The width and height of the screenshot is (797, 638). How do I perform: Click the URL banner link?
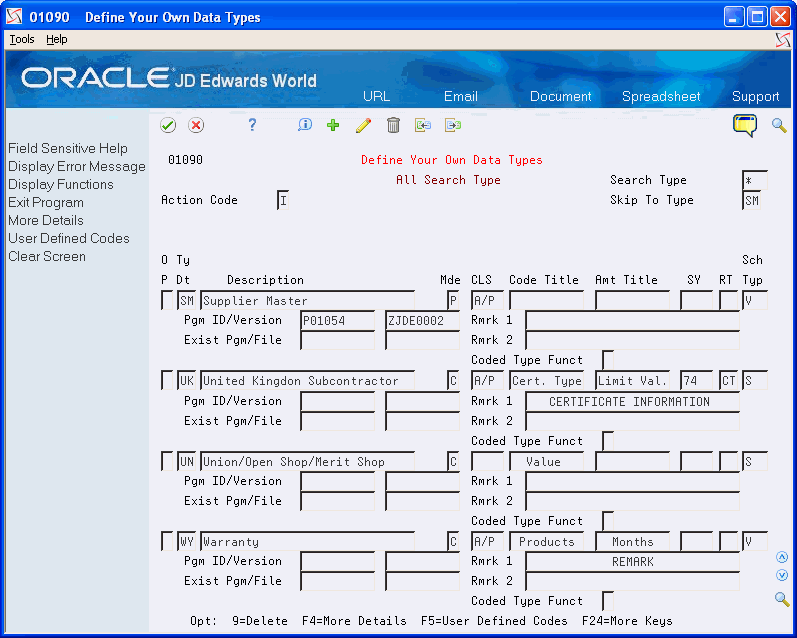pyautogui.click(x=377, y=96)
